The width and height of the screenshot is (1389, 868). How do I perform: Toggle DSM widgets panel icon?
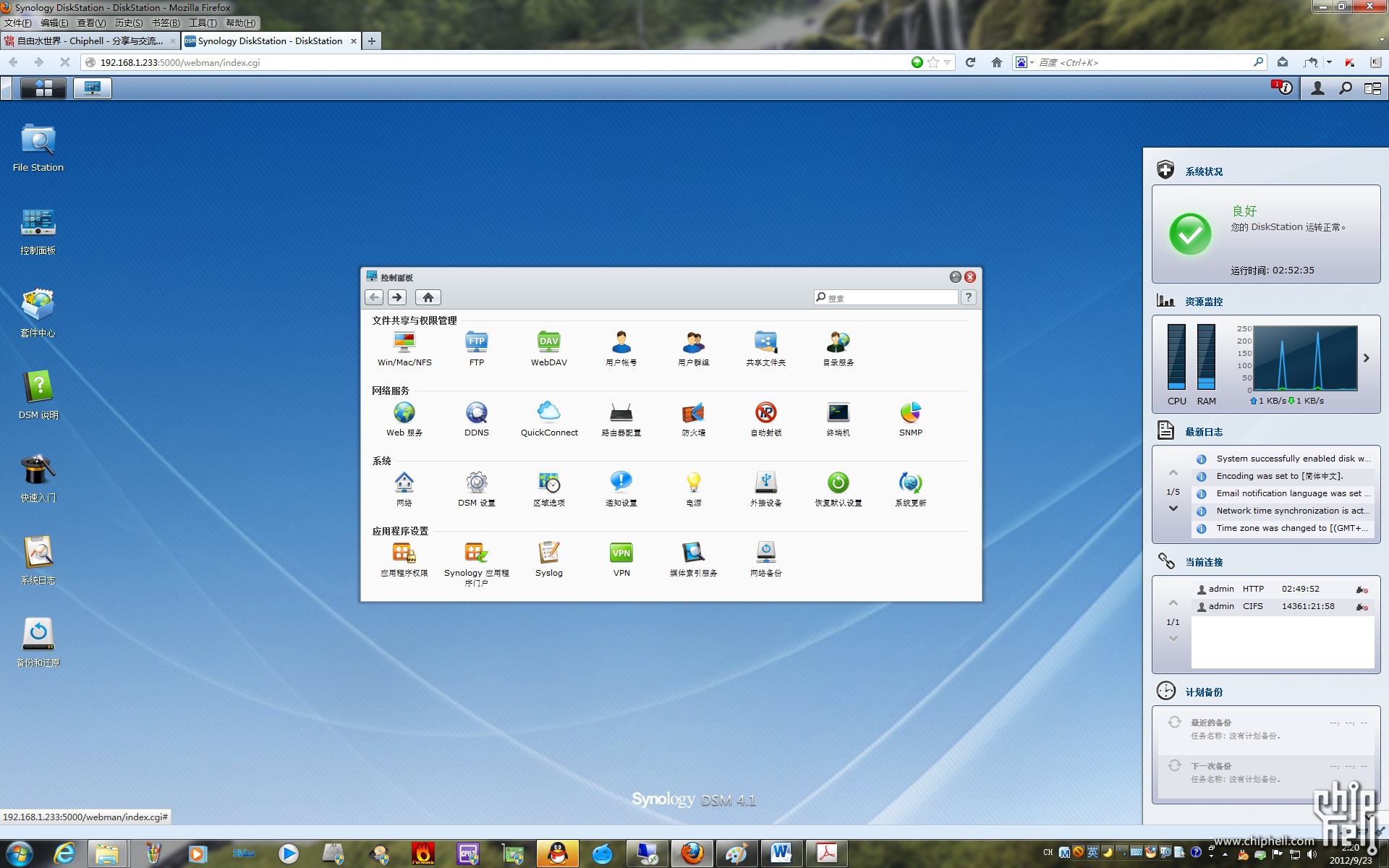(x=1372, y=88)
